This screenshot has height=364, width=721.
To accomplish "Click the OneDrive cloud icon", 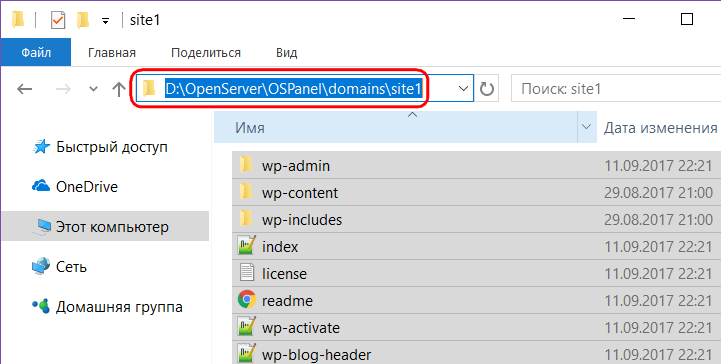I will coord(41,186).
